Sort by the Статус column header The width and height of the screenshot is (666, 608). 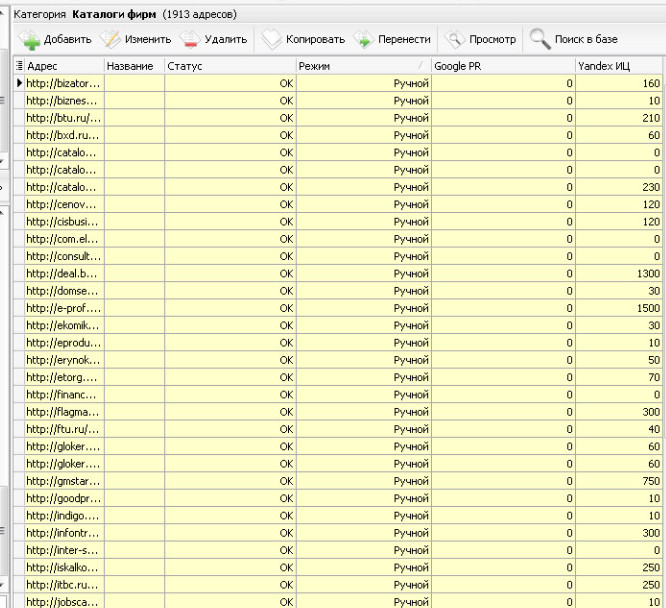[x=230, y=66]
